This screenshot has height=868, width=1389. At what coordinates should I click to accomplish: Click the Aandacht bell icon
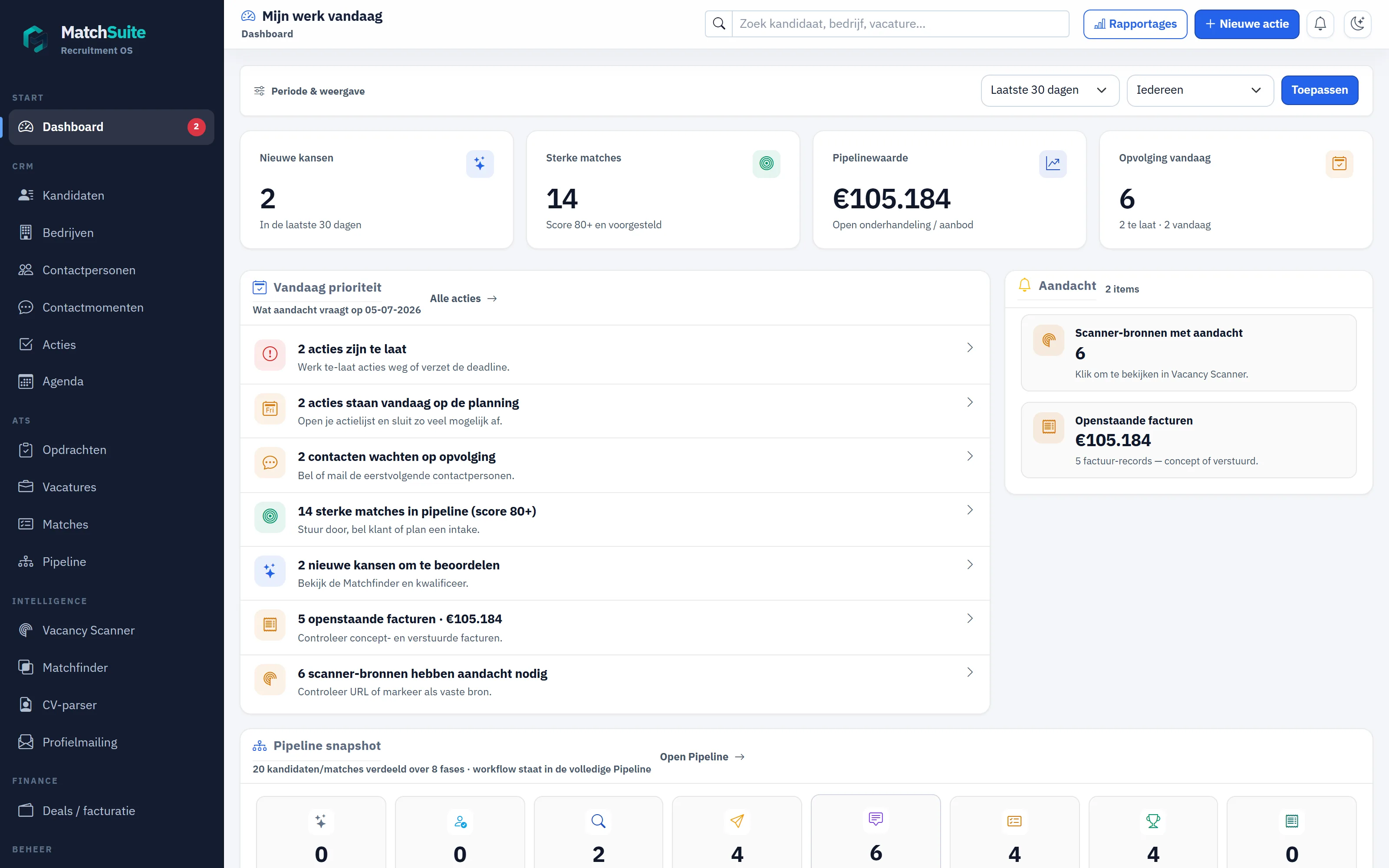(x=1024, y=285)
